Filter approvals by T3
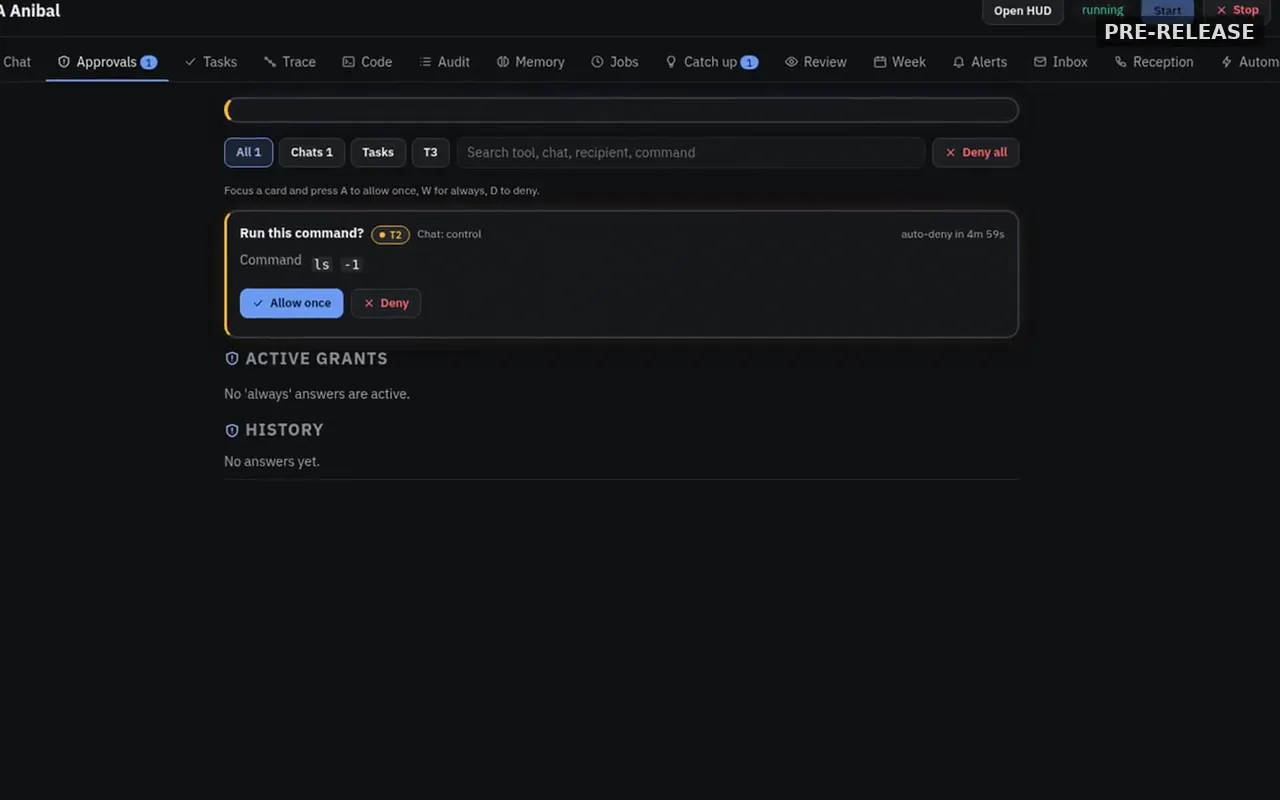The width and height of the screenshot is (1280, 800). (x=430, y=152)
